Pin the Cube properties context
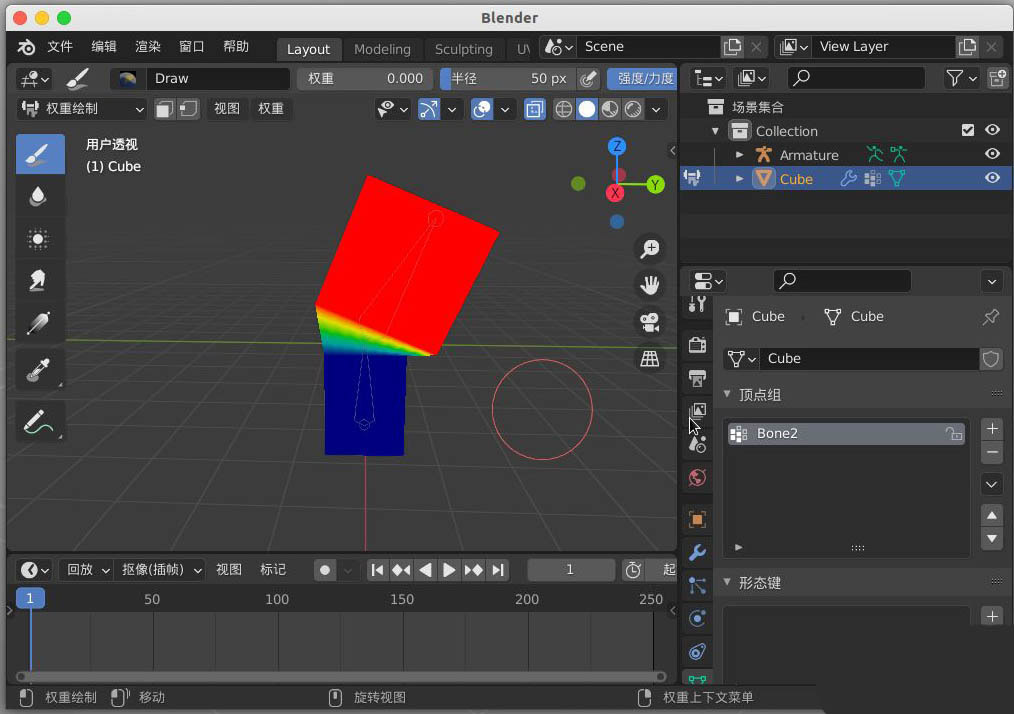 point(990,316)
